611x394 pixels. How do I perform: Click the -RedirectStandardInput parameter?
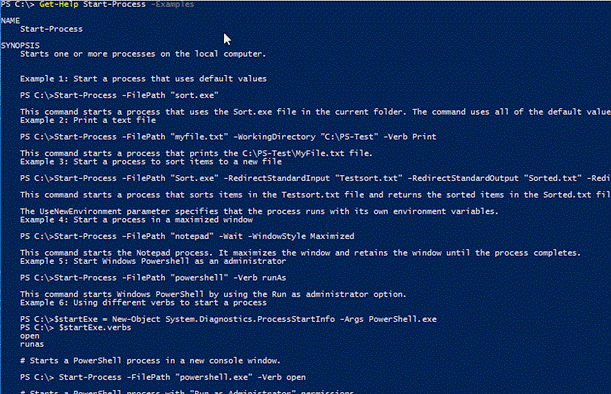click(277, 178)
